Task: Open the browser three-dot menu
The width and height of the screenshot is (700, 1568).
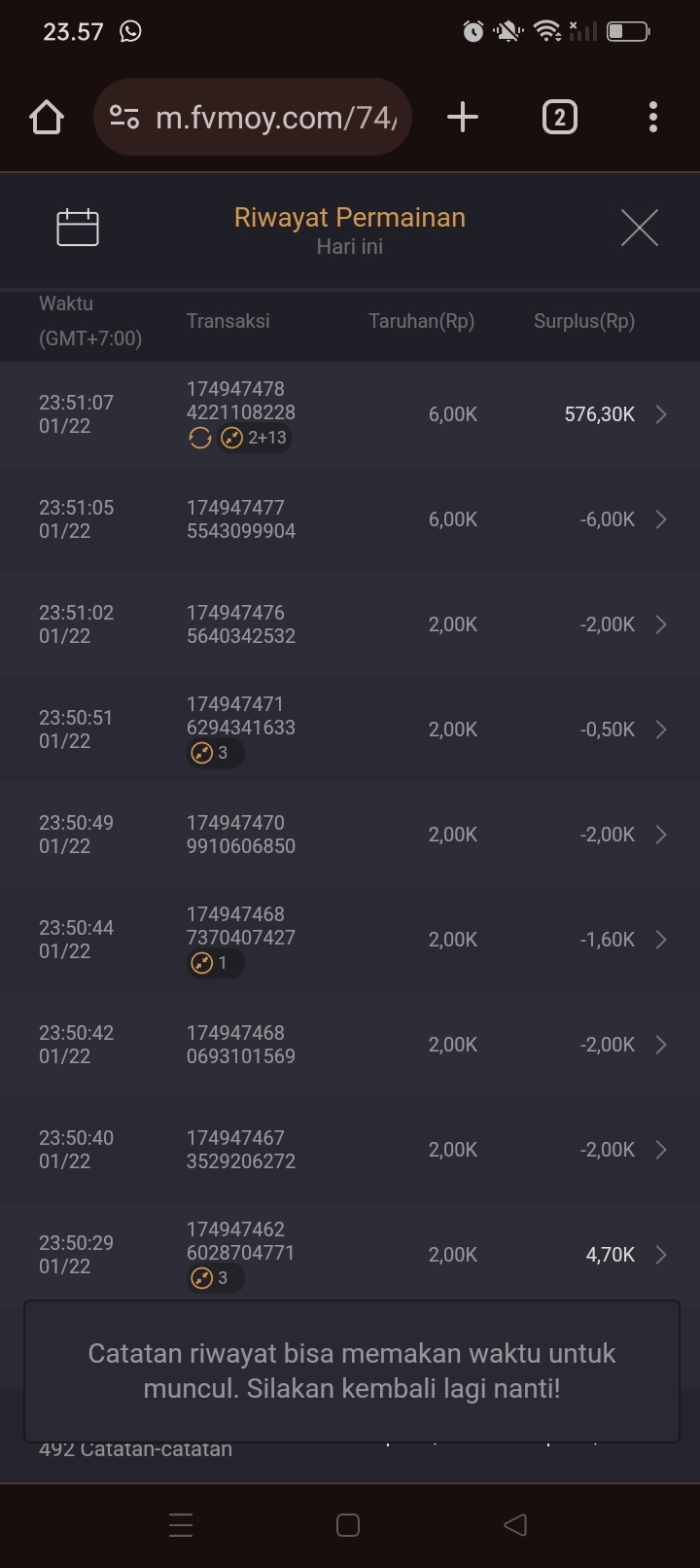Action: pyautogui.click(x=653, y=118)
